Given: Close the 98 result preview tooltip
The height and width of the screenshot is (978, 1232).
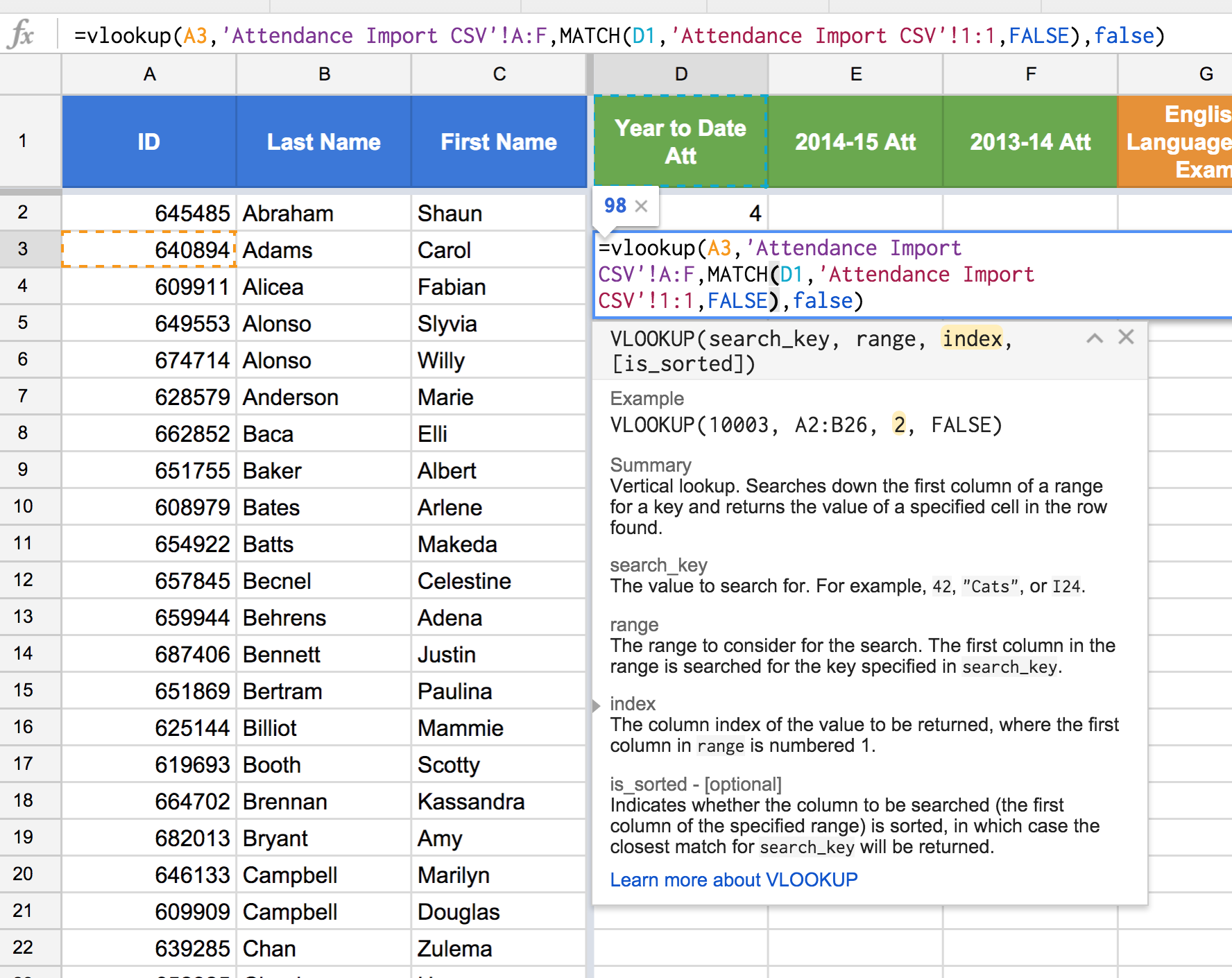Looking at the screenshot, I should click(x=642, y=206).
